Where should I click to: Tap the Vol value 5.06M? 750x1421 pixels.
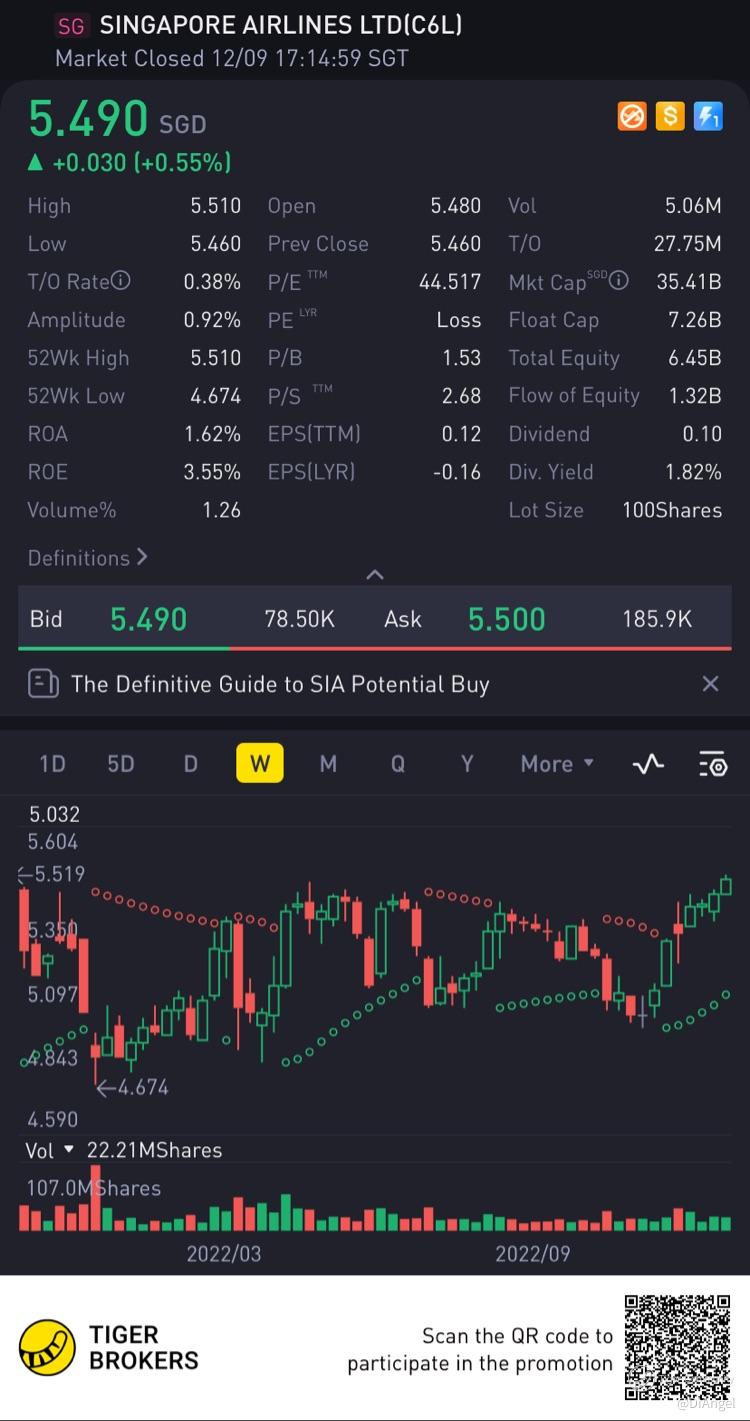693,206
